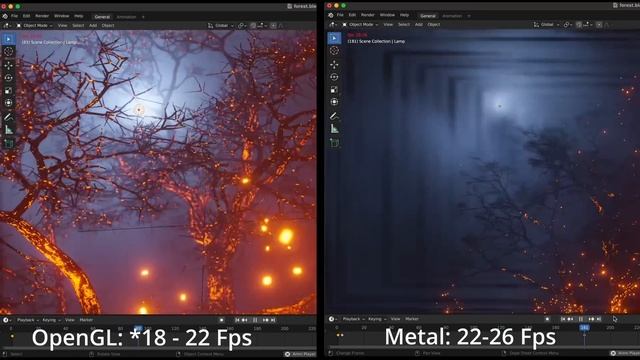The image size is (640, 360).
Task: Open Playback dropdown in left window timeline
Action: (28, 320)
